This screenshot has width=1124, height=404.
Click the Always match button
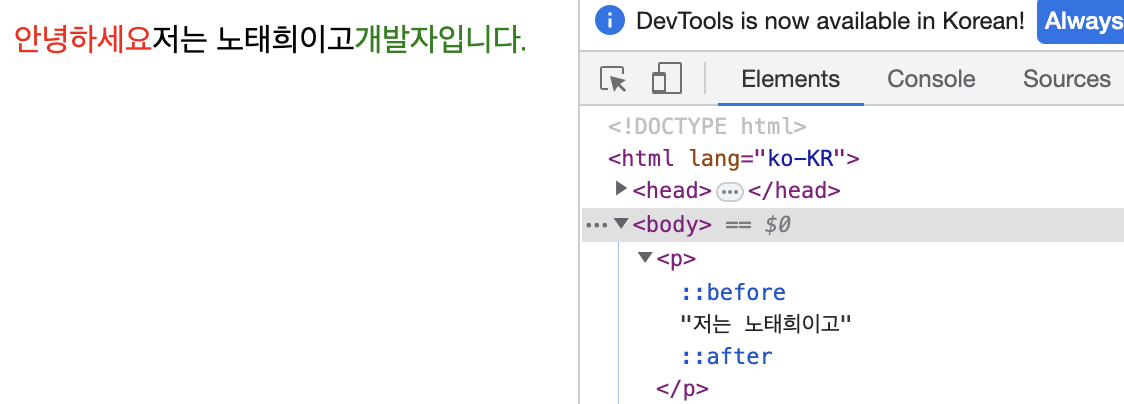click(x=1080, y=21)
